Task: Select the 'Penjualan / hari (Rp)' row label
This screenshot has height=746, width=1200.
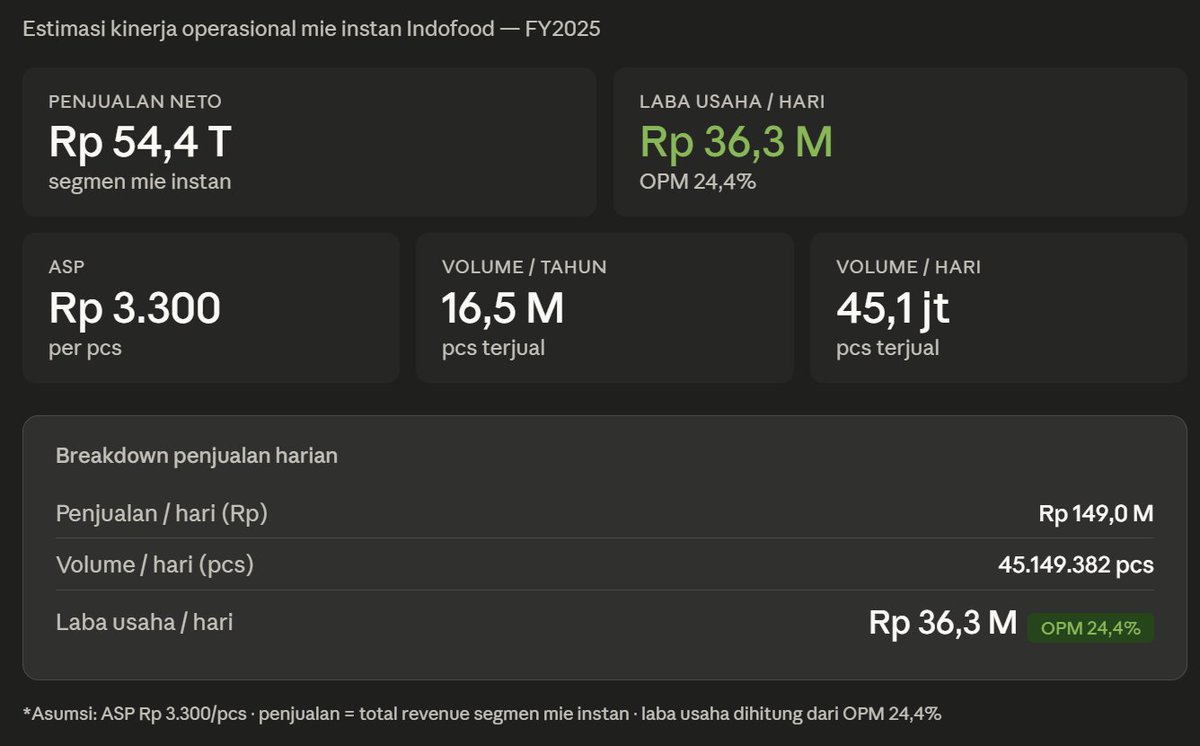Action: [x=162, y=514]
